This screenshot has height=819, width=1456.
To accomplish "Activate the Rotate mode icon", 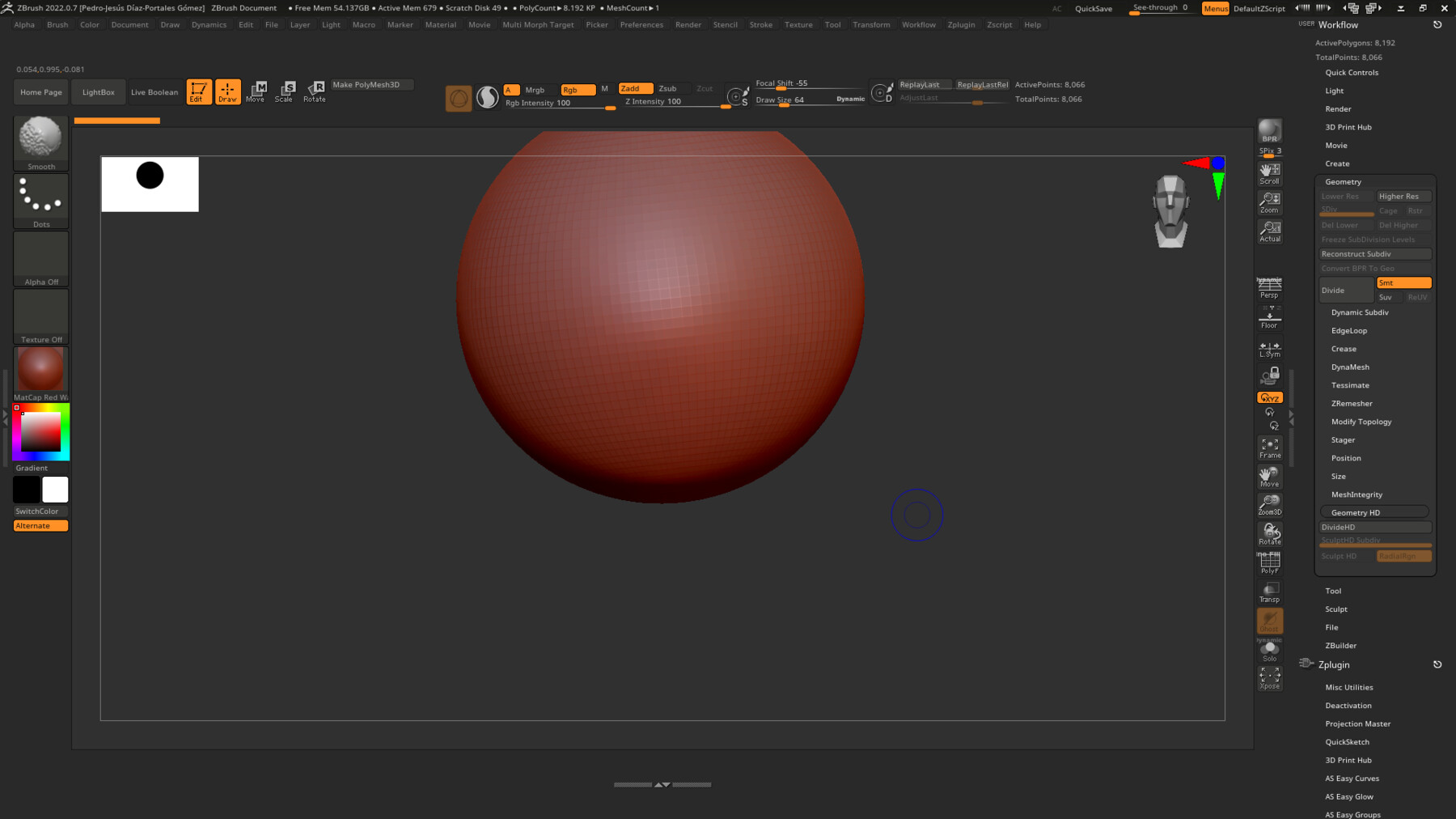I will (314, 91).
